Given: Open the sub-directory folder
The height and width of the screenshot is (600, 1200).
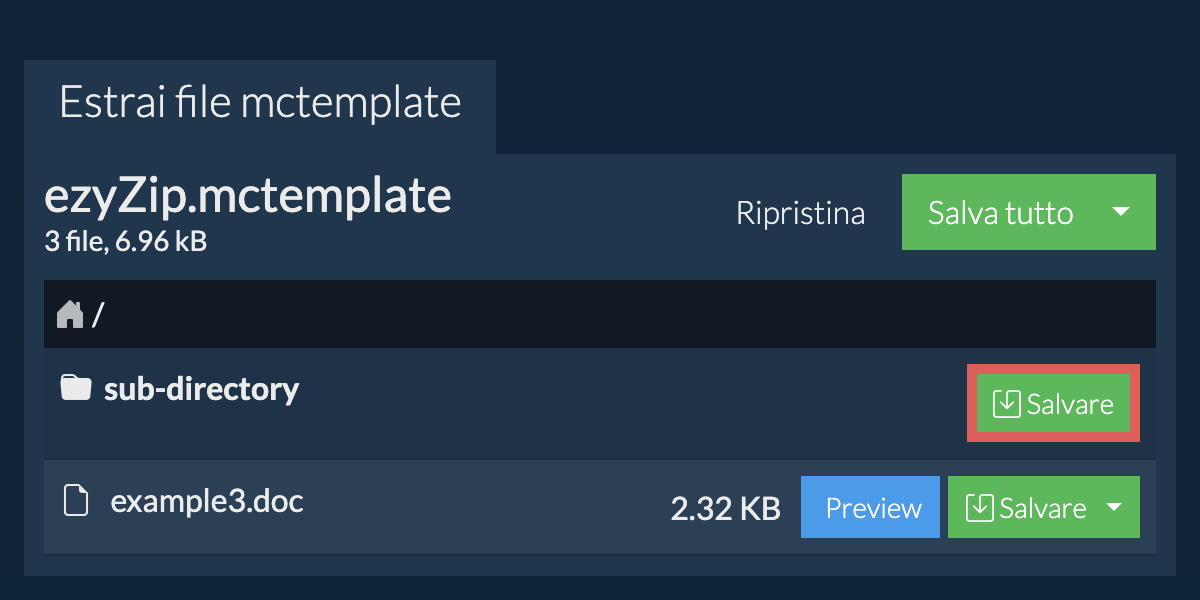Looking at the screenshot, I should [x=201, y=388].
